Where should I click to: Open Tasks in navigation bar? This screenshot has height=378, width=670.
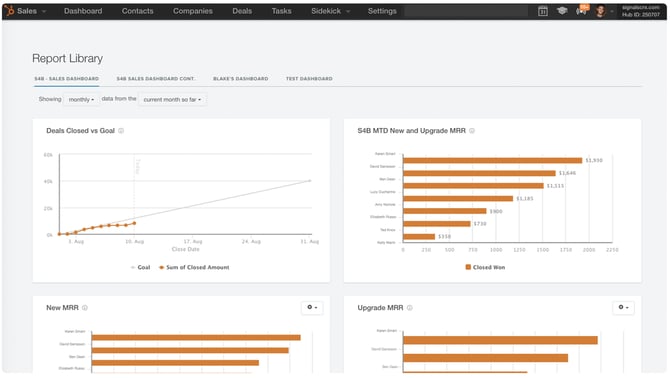point(281,11)
